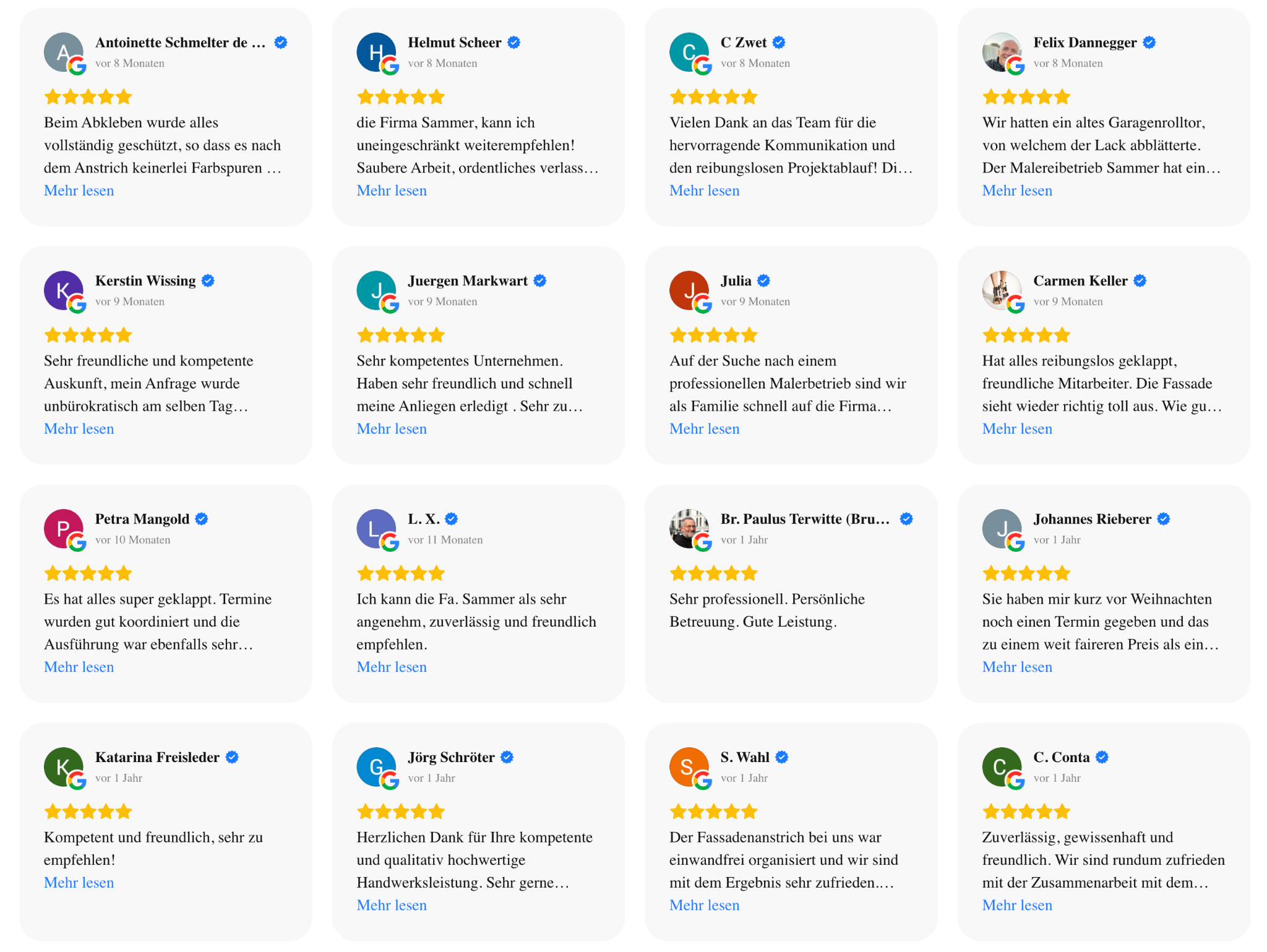Image resolution: width=1267 pixels, height=952 pixels.
Task: Expand Johannes Rieberer's review with Mehr lesen
Action: pyautogui.click(x=1017, y=667)
